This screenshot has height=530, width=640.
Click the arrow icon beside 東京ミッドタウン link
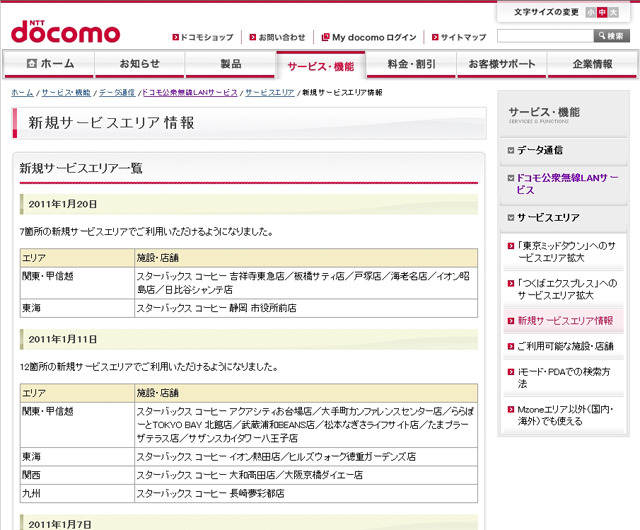tap(511, 246)
